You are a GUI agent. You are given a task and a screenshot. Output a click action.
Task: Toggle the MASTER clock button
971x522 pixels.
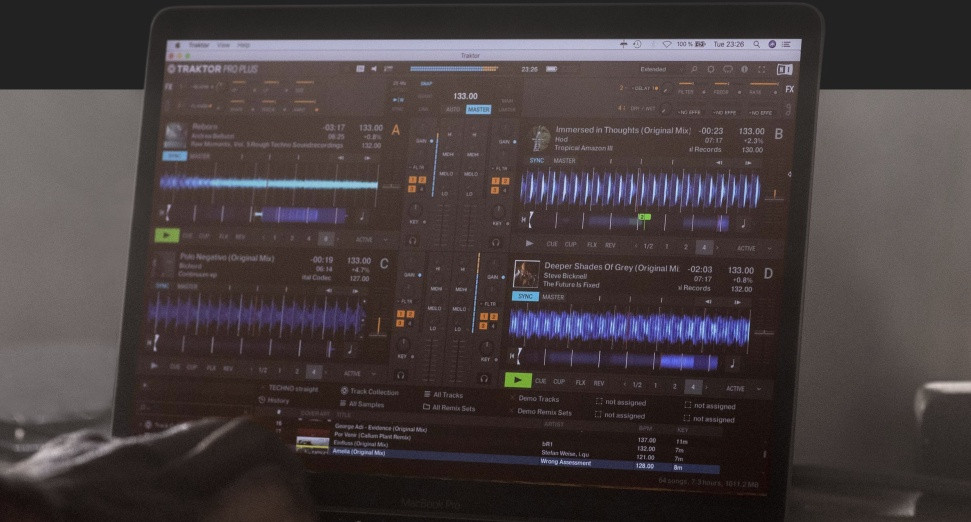(x=478, y=110)
